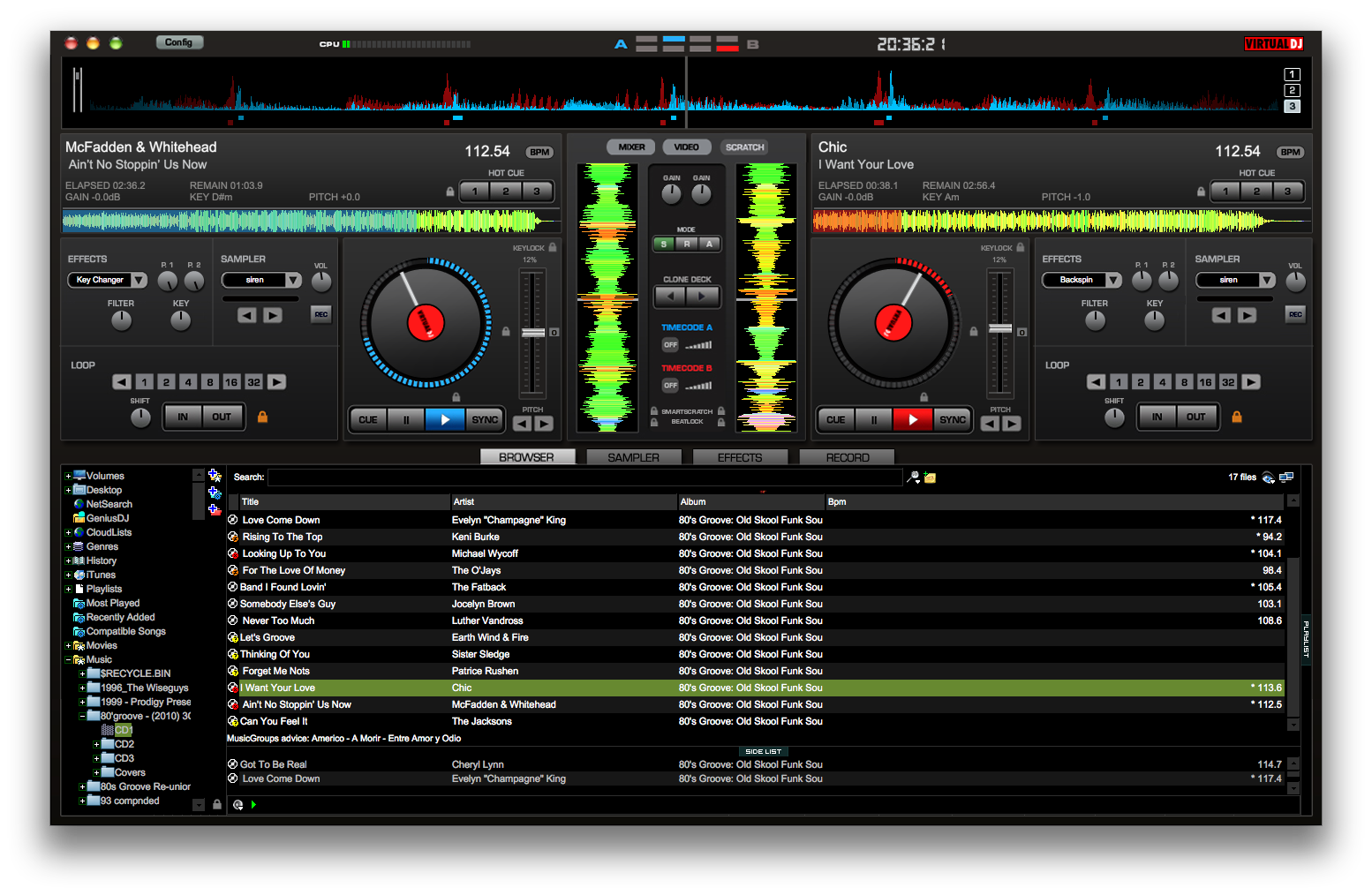The width and height of the screenshot is (1372, 895).
Task: Open the Config settings
Action: point(179,42)
